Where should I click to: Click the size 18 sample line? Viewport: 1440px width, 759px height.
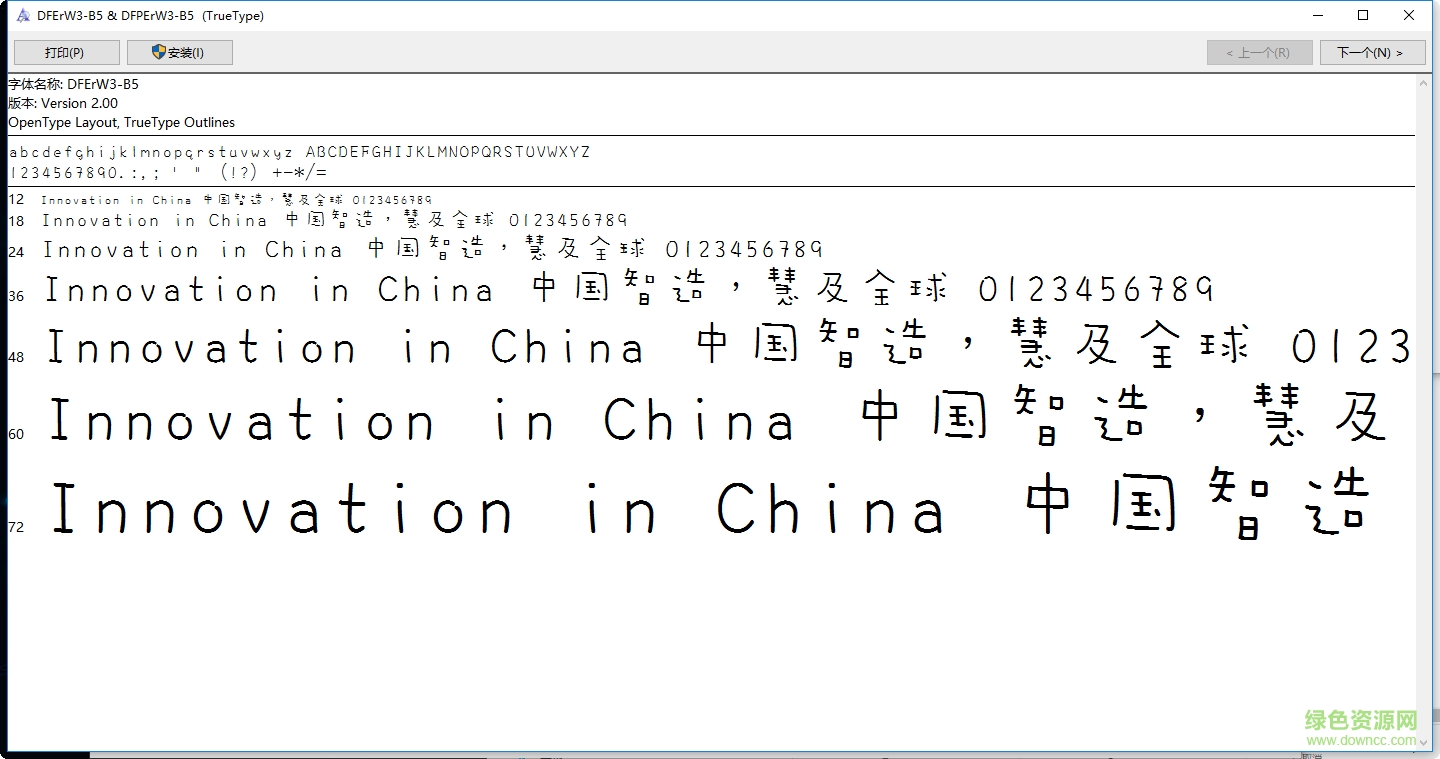[335, 220]
